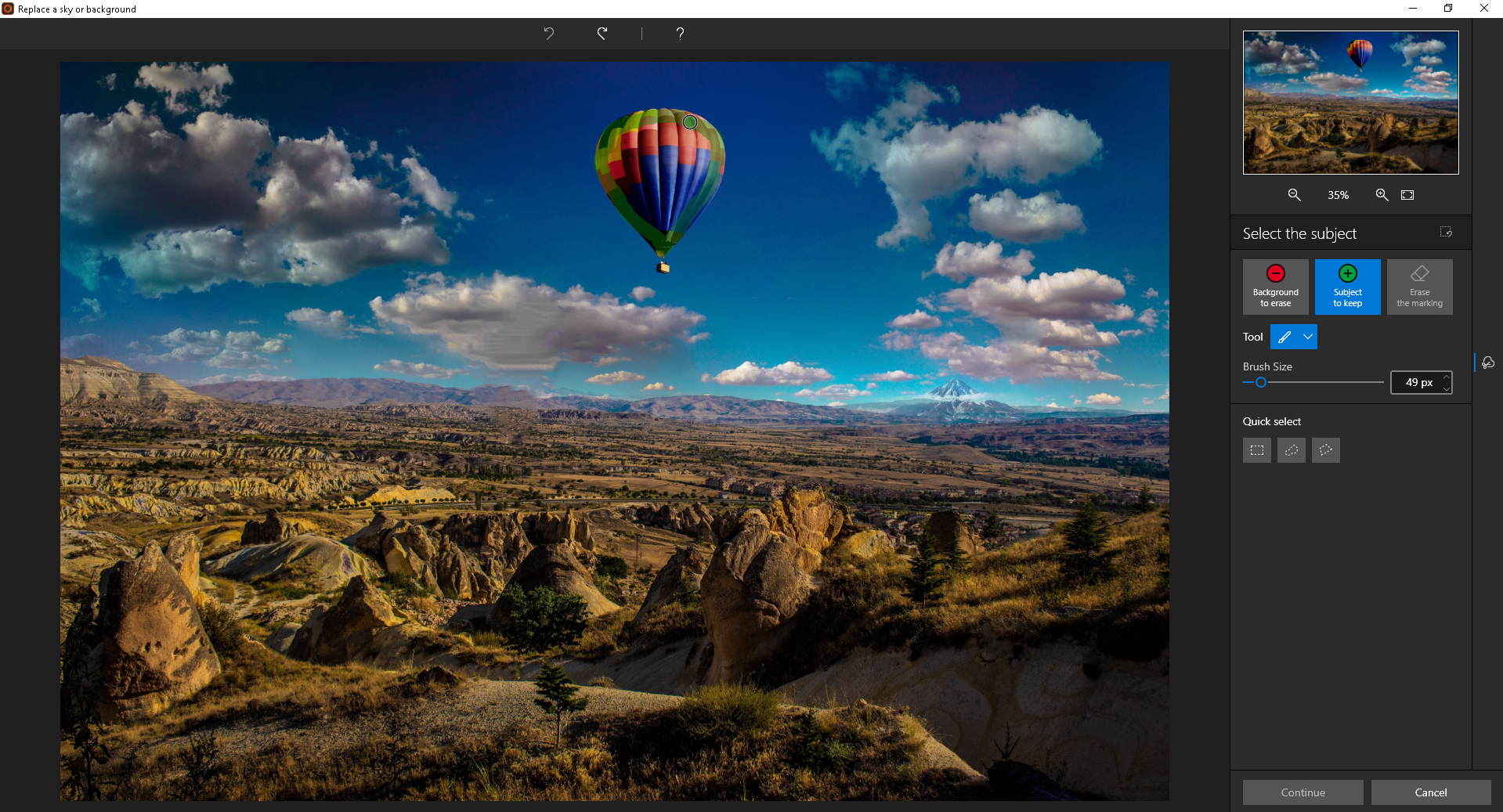Click the Redo arrow icon
The height and width of the screenshot is (812, 1503).
click(x=602, y=34)
